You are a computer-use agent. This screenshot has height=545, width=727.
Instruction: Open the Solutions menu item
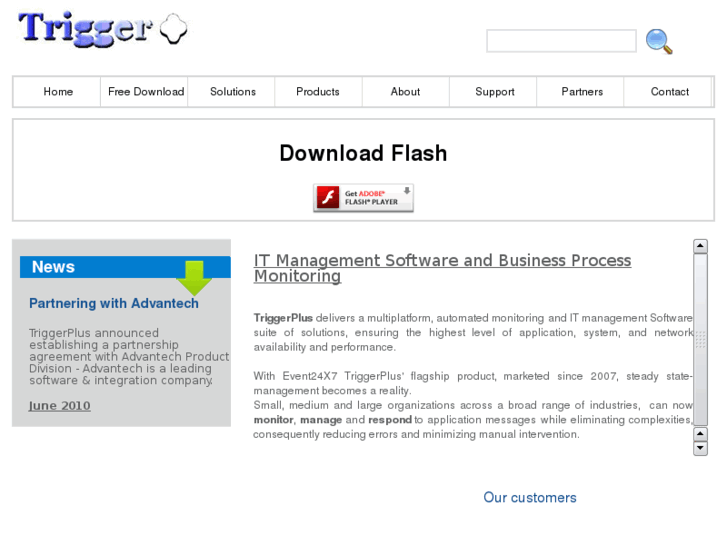click(x=233, y=92)
